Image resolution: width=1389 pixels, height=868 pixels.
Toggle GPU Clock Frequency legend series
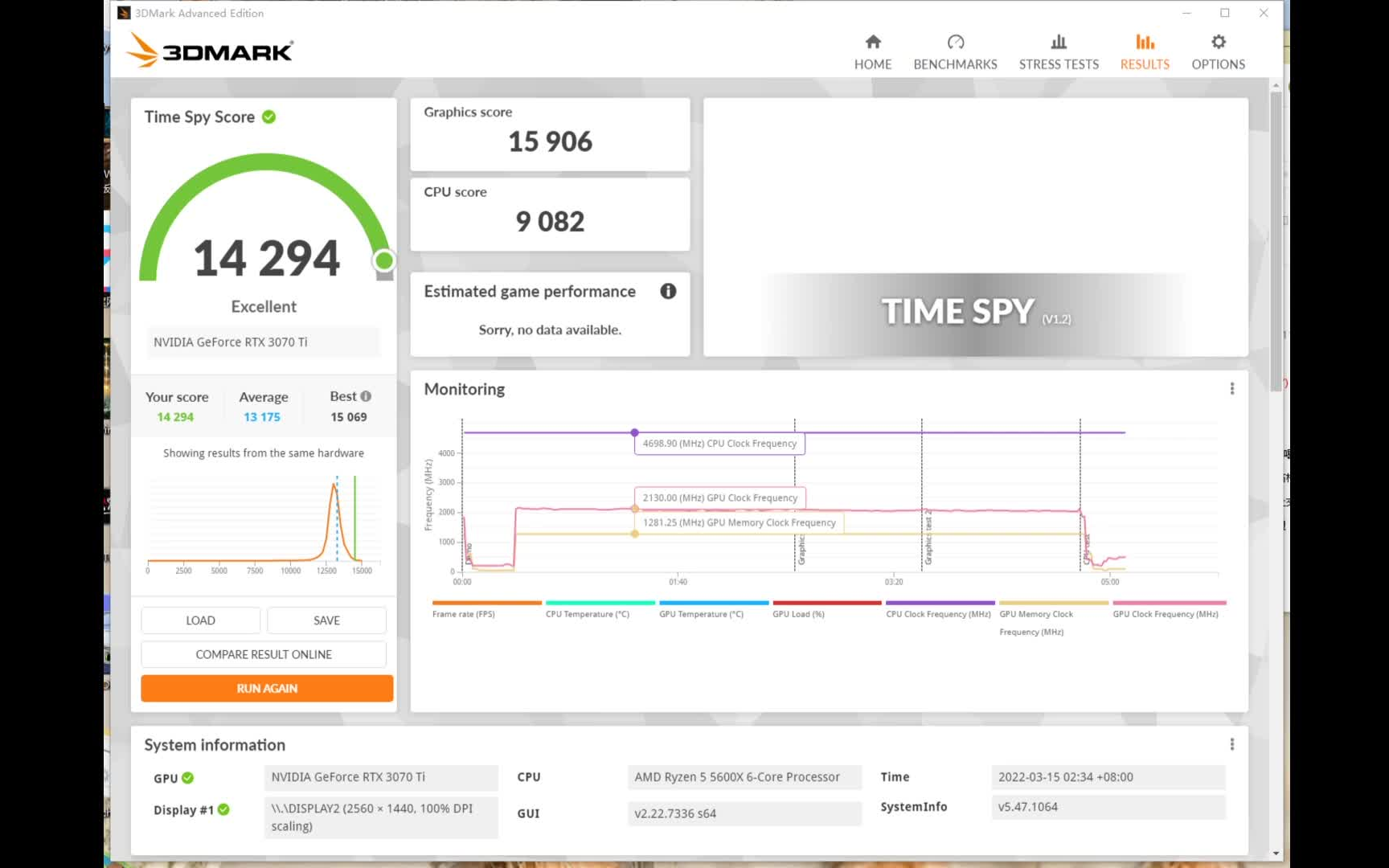click(x=1169, y=609)
